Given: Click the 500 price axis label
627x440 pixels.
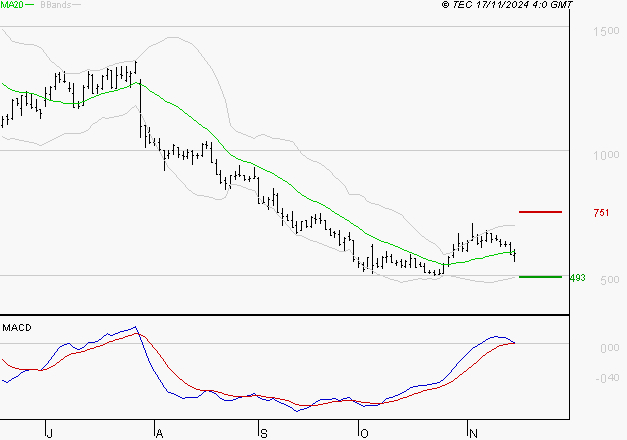Looking at the screenshot, I should coord(610,280).
